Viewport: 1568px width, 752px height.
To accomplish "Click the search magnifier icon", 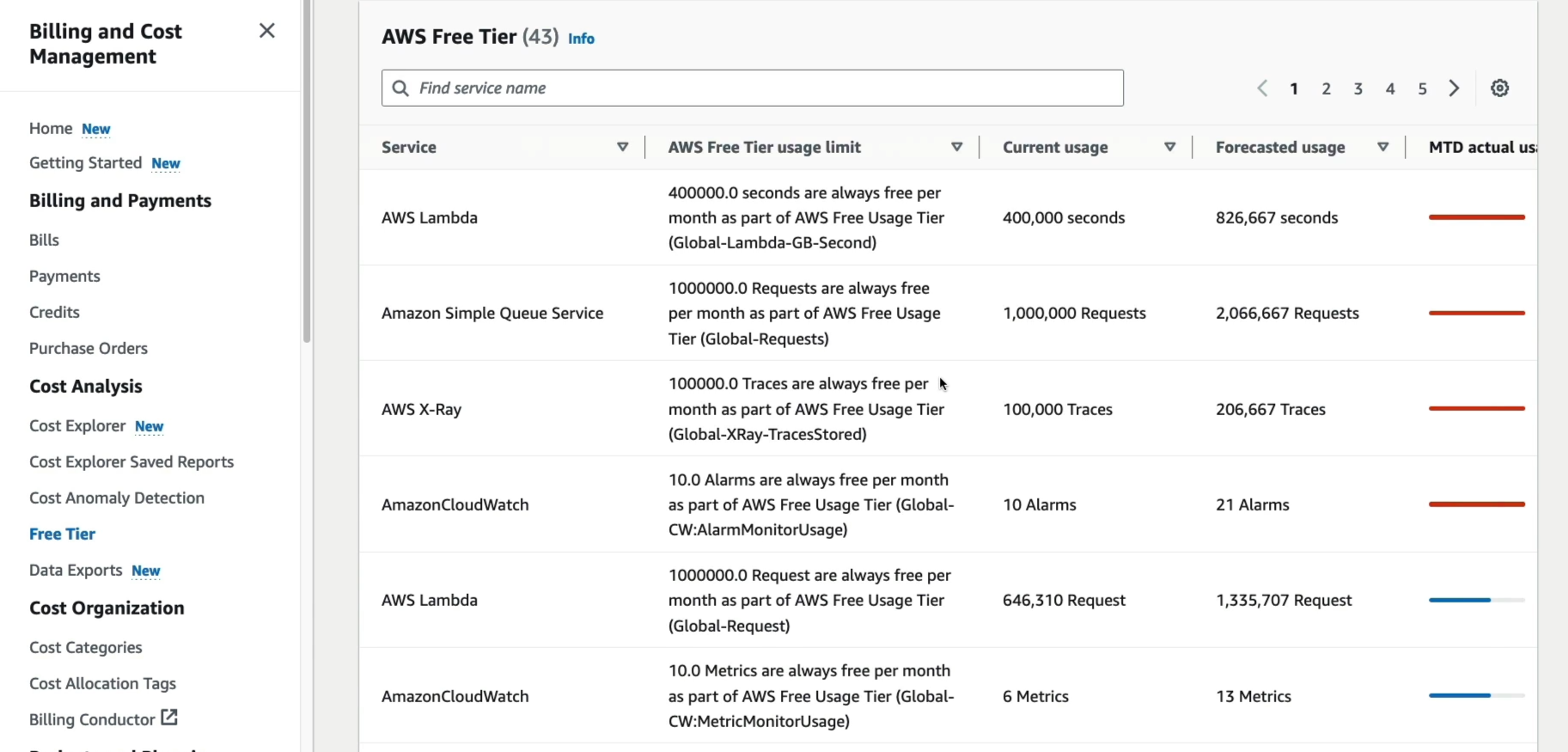I will (400, 88).
